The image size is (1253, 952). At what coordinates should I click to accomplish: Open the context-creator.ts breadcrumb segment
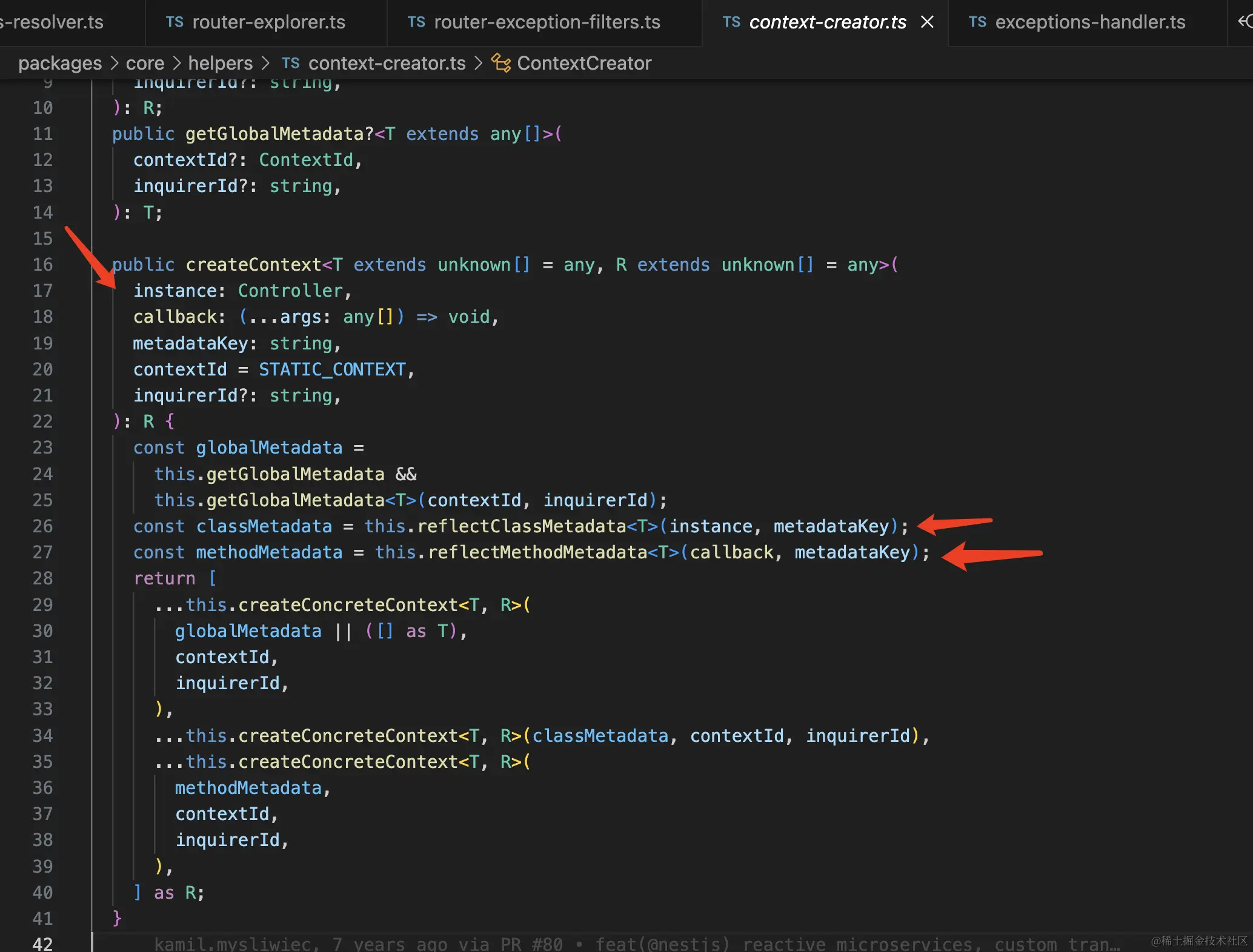pyautogui.click(x=387, y=63)
